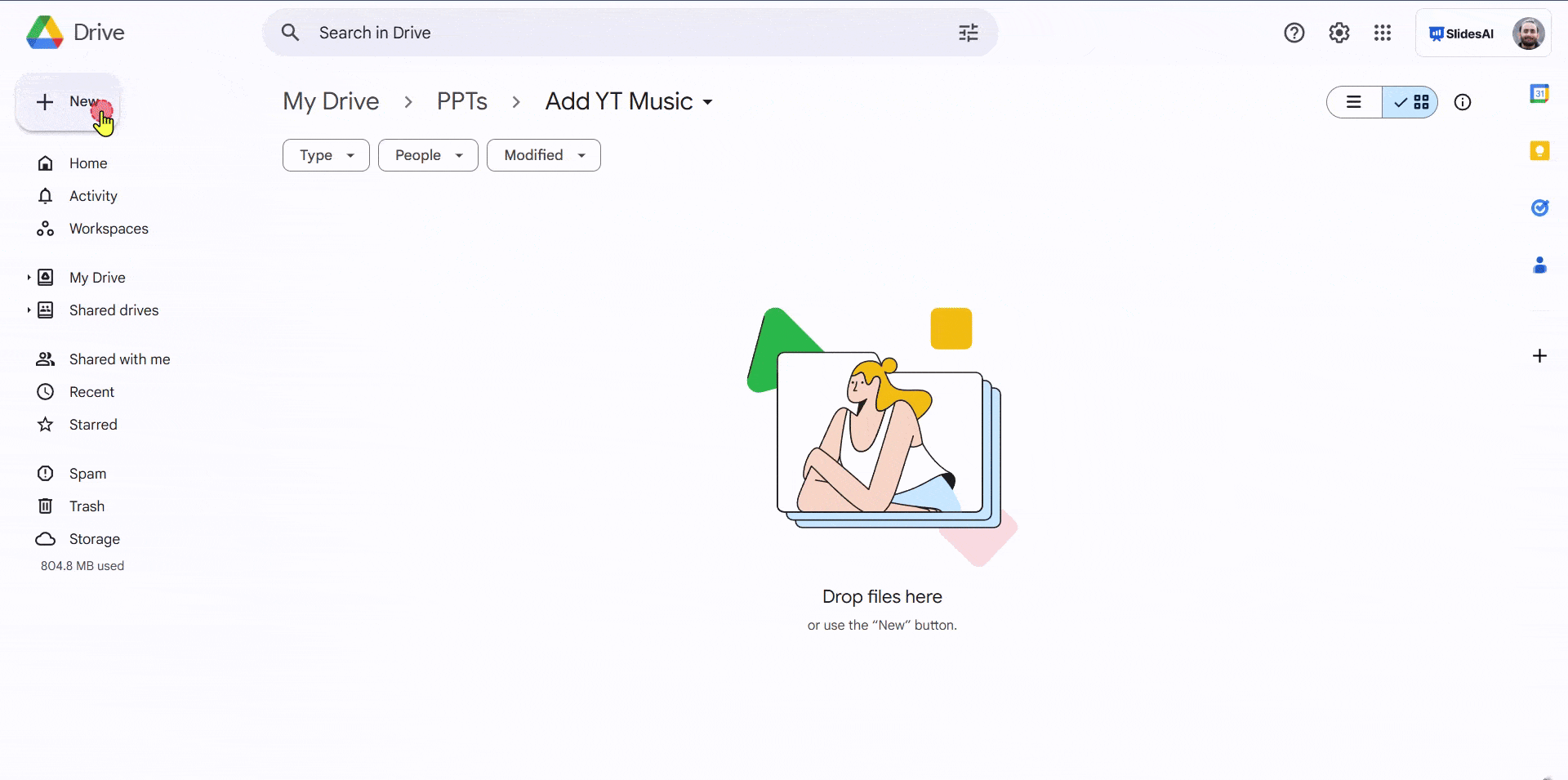Open Drive settings gear

(x=1339, y=33)
